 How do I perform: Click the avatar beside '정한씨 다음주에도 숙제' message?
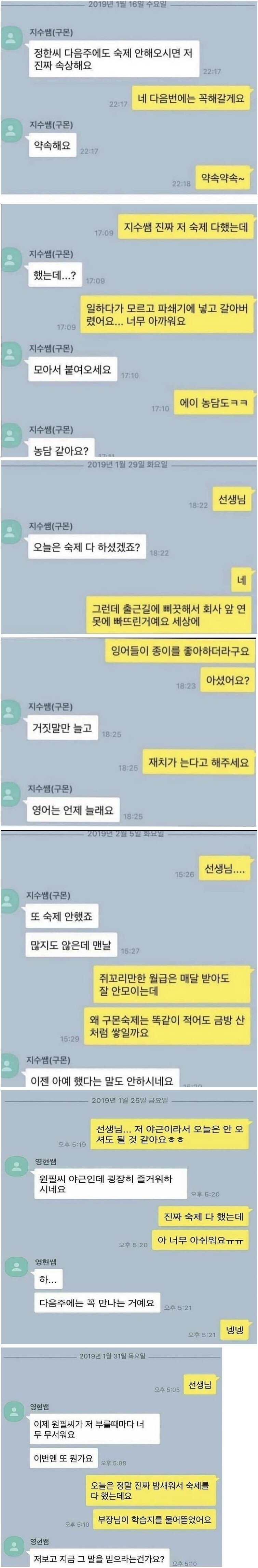point(12,40)
